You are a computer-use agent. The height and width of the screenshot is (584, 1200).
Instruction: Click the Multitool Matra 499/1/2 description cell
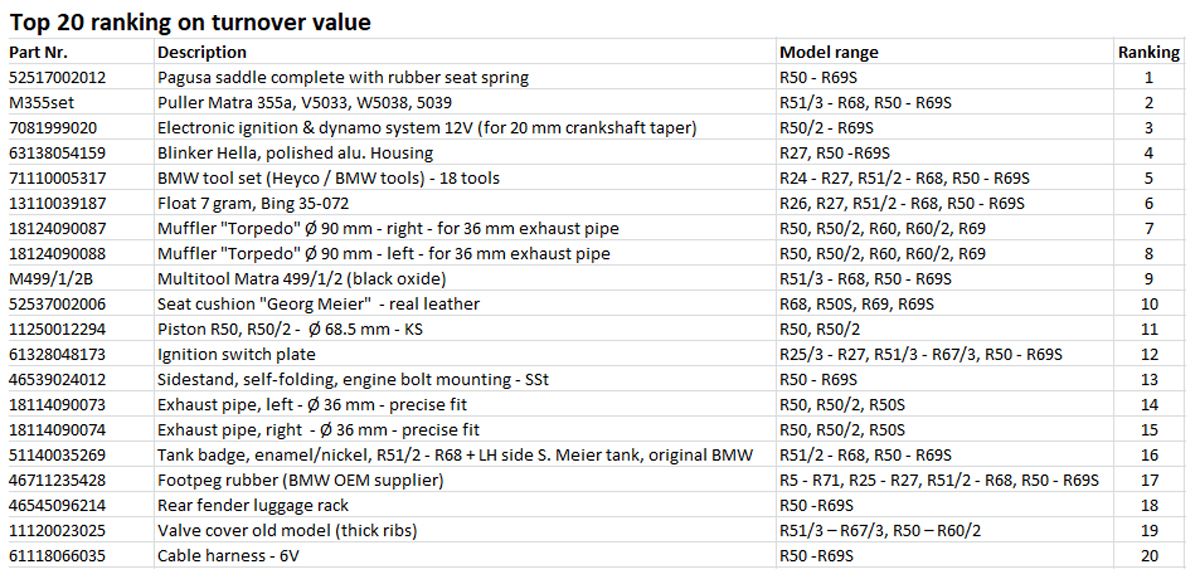click(x=465, y=278)
